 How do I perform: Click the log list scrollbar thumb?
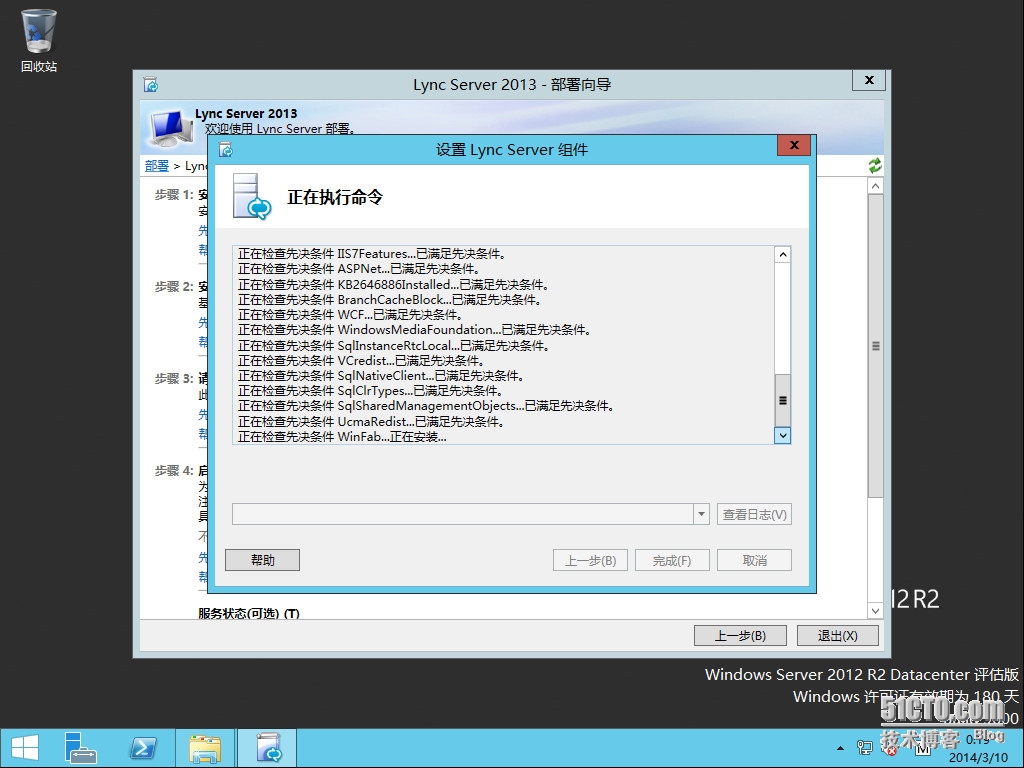coord(782,400)
